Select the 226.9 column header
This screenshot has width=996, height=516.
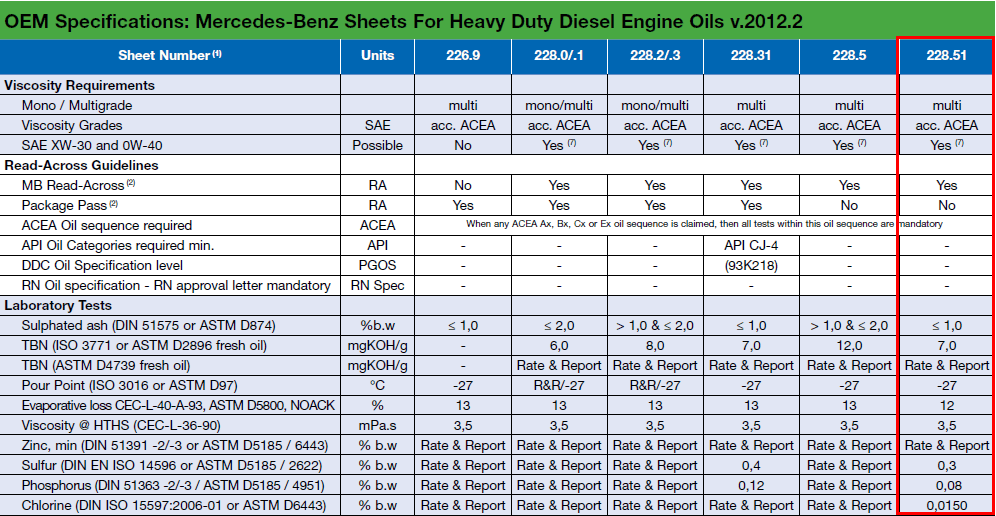click(x=462, y=56)
